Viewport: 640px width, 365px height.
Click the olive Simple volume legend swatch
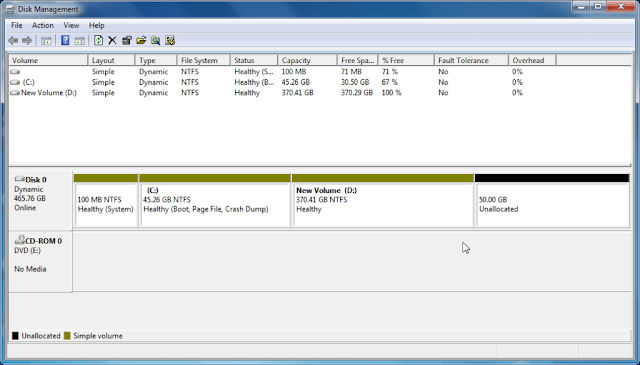point(67,336)
